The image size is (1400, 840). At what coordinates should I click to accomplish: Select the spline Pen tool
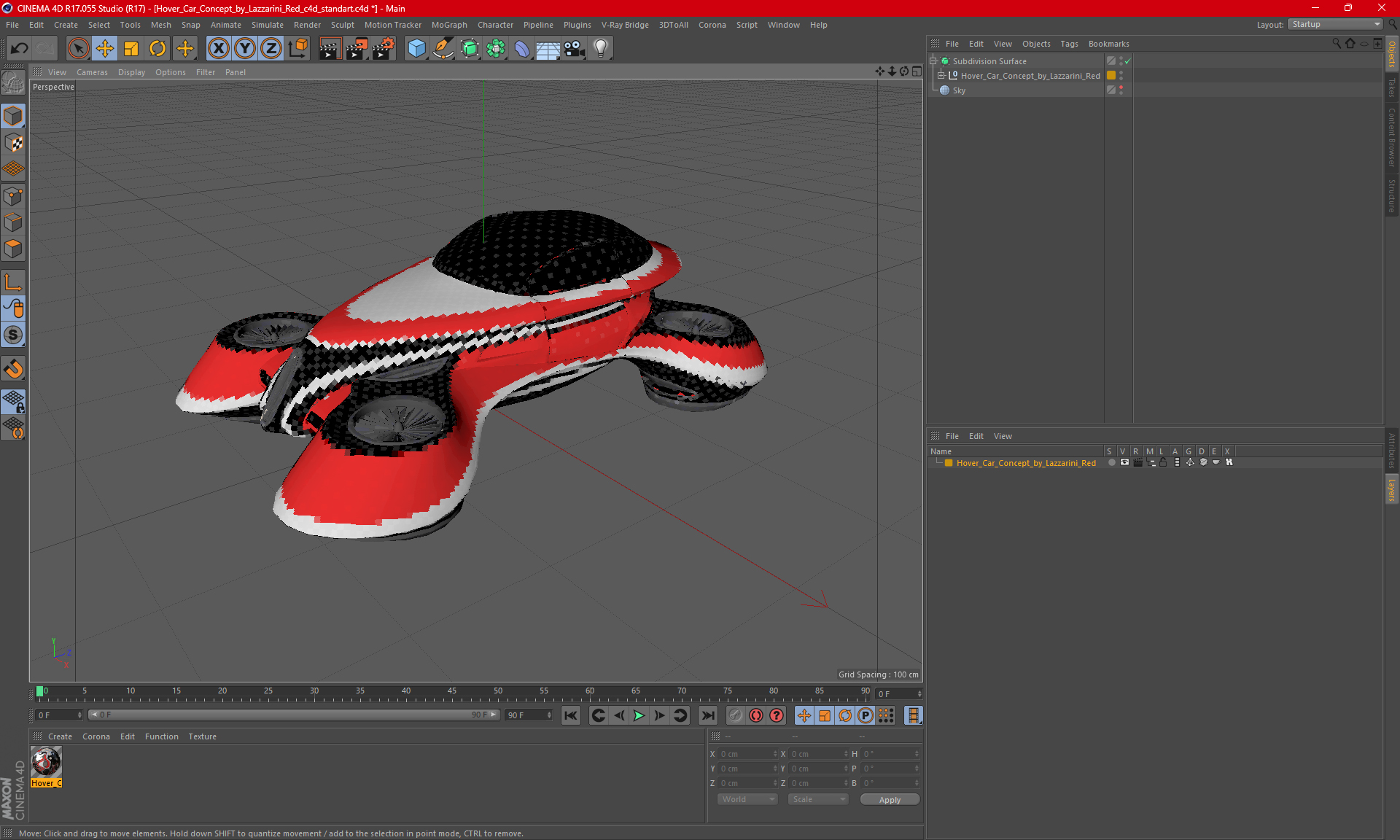coord(443,49)
